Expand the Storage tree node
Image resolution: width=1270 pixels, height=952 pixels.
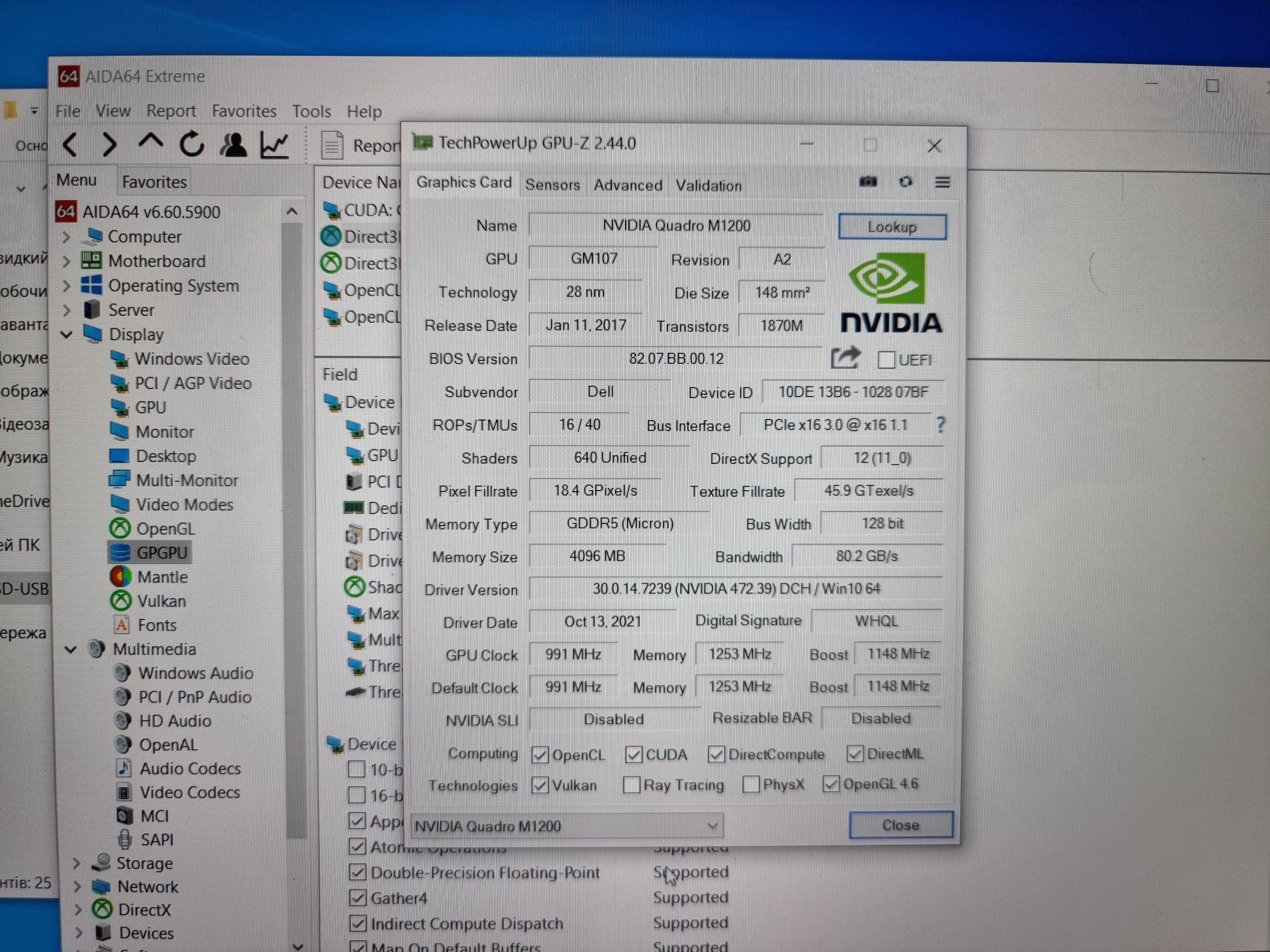click(76, 864)
